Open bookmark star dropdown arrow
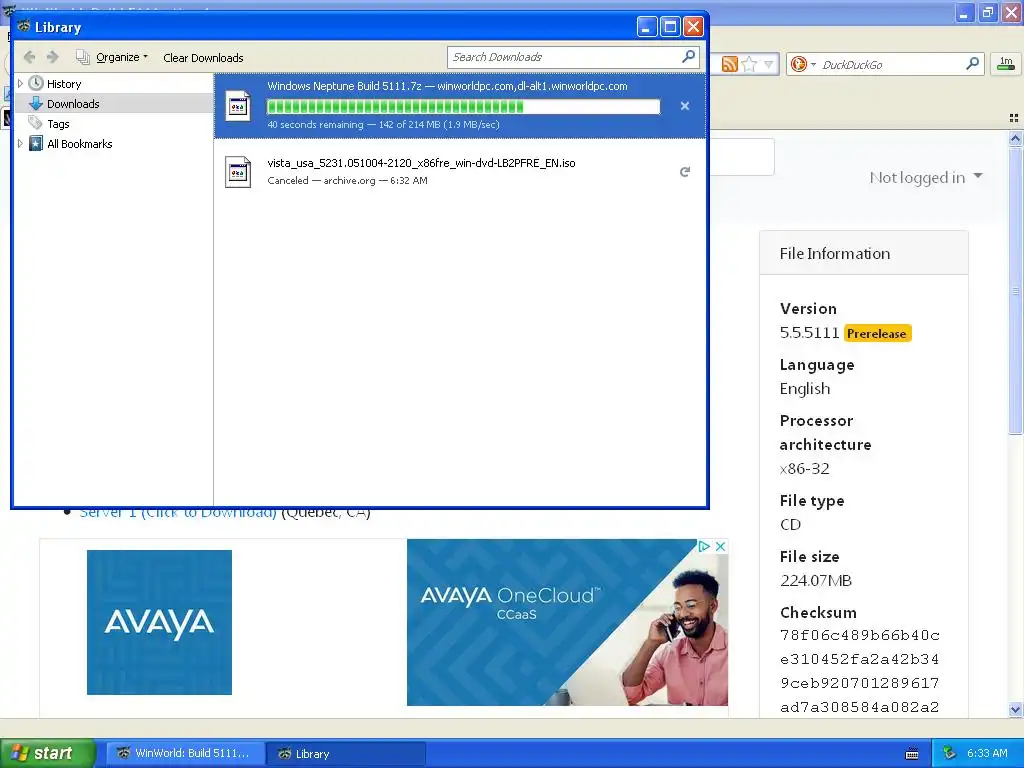Viewport: 1024px width, 768px height. [x=769, y=64]
